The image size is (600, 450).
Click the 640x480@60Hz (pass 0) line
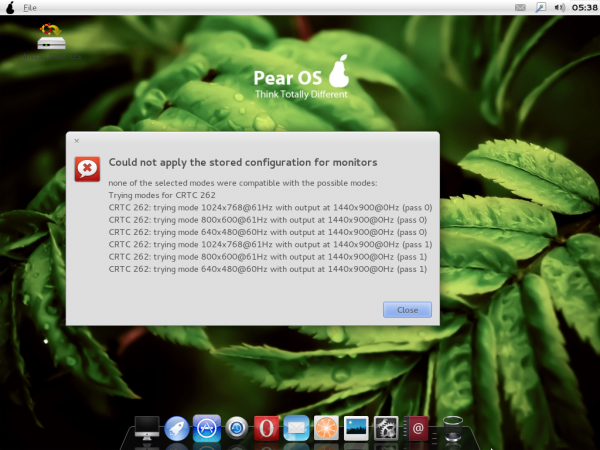tap(267, 232)
